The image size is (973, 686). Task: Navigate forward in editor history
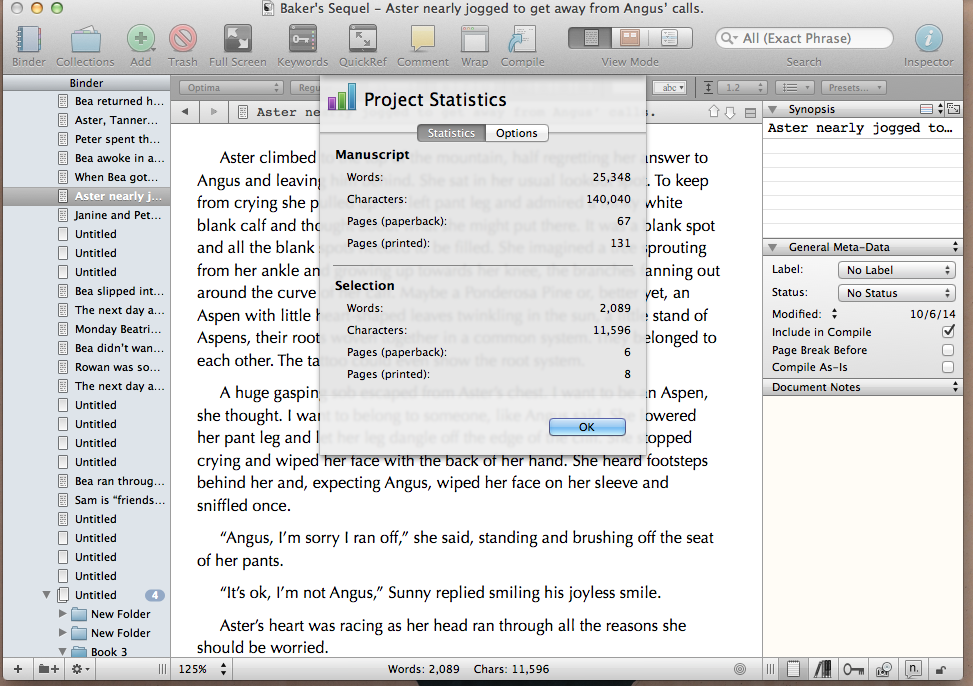point(213,112)
